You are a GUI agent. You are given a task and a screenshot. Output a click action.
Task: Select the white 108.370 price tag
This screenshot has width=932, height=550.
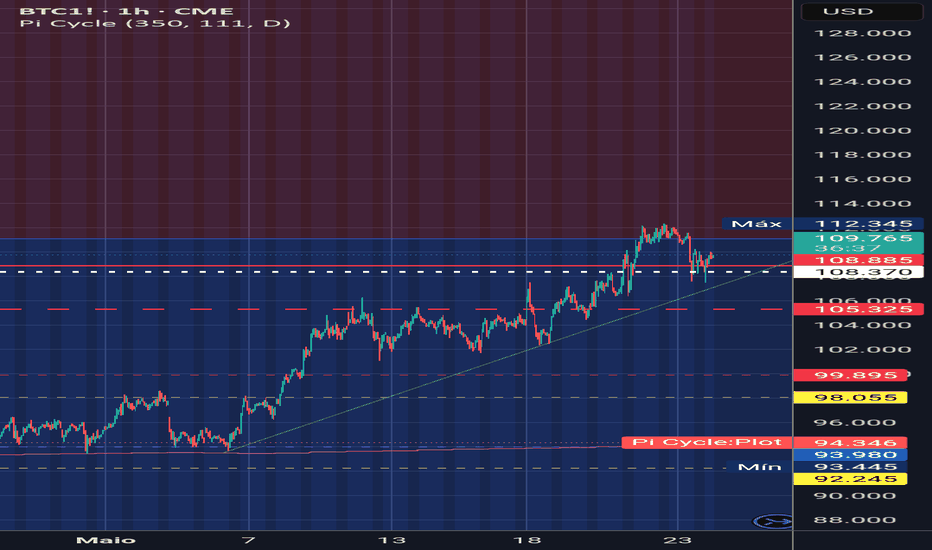click(x=858, y=272)
